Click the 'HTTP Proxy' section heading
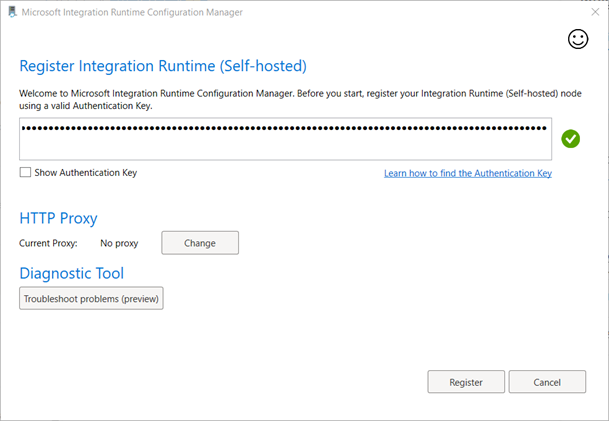The width and height of the screenshot is (609, 421). pyautogui.click(x=58, y=218)
